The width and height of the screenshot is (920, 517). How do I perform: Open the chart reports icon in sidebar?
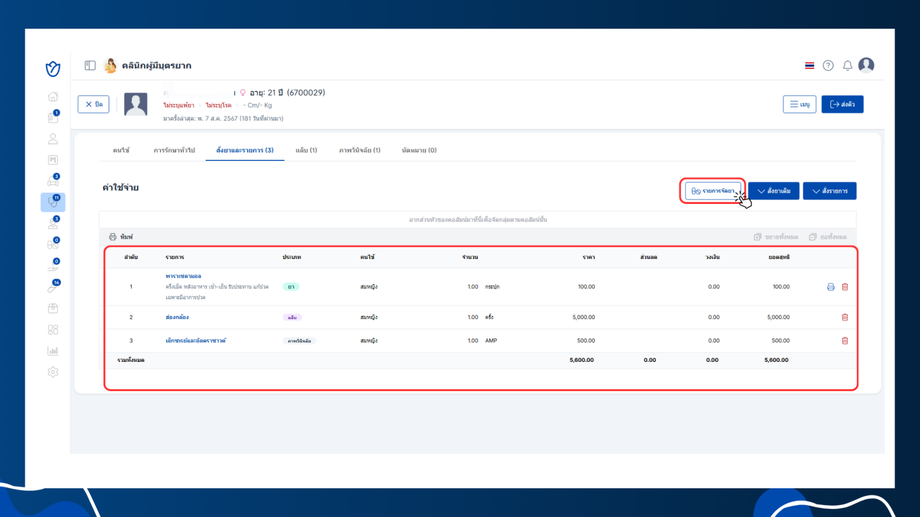point(53,351)
